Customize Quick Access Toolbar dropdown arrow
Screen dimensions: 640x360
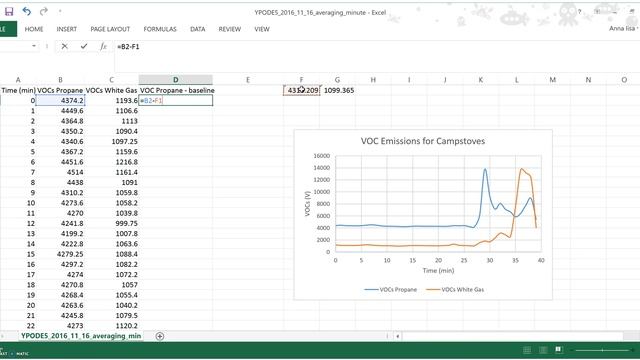[x=60, y=11]
